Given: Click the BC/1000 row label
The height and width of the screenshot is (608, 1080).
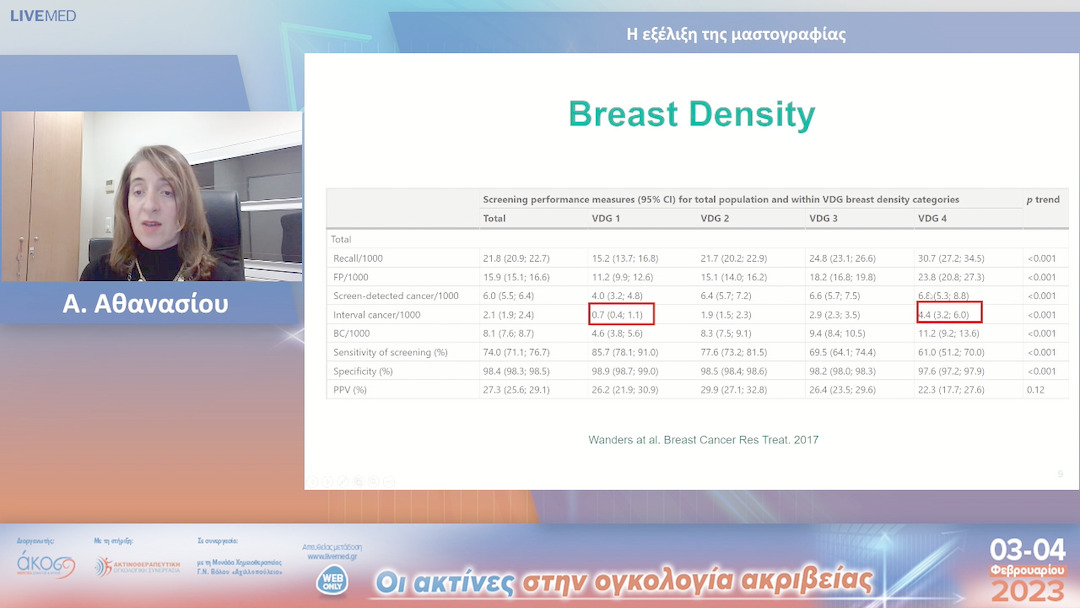Looking at the screenshot, I should click(x=351, y=333).
